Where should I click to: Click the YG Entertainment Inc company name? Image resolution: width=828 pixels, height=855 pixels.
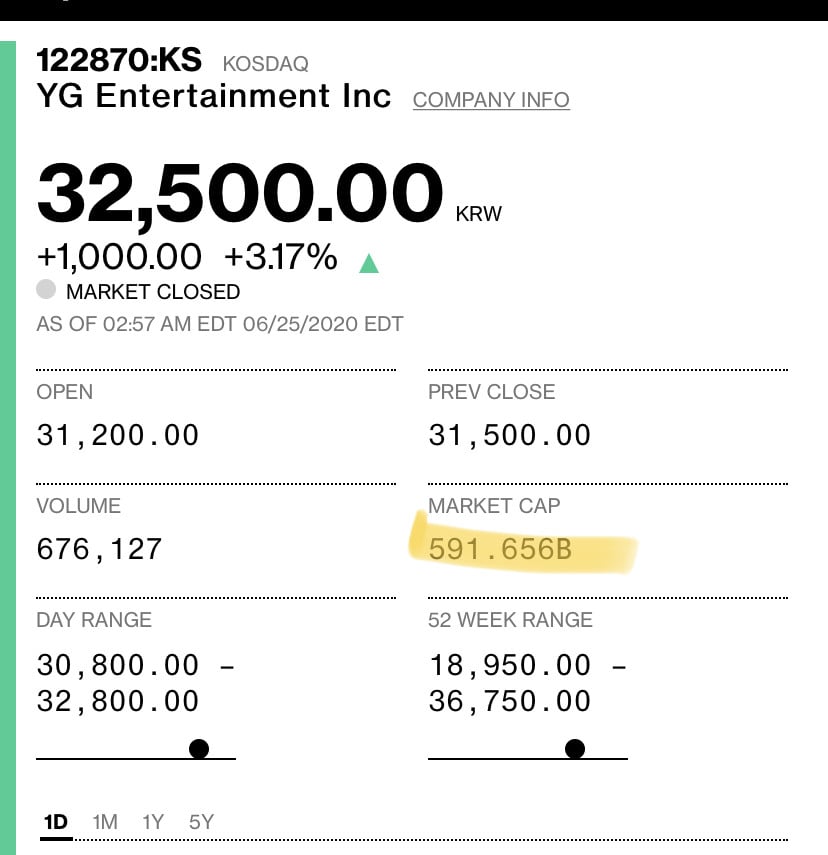pyautogui.click(x=214, y=96)
